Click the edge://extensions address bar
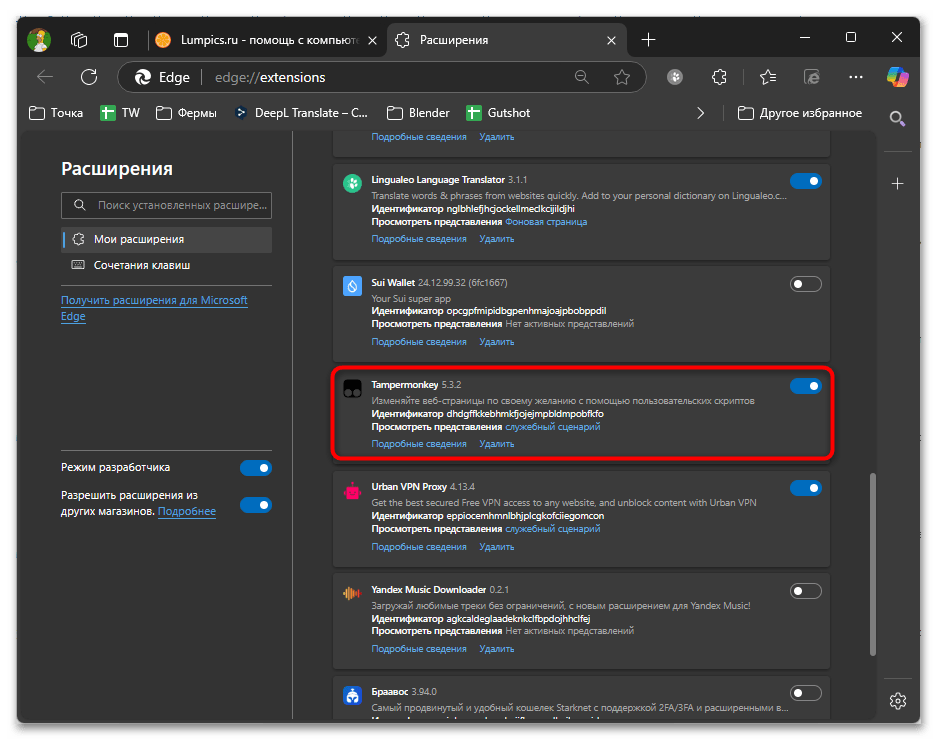 pos(382,77)
